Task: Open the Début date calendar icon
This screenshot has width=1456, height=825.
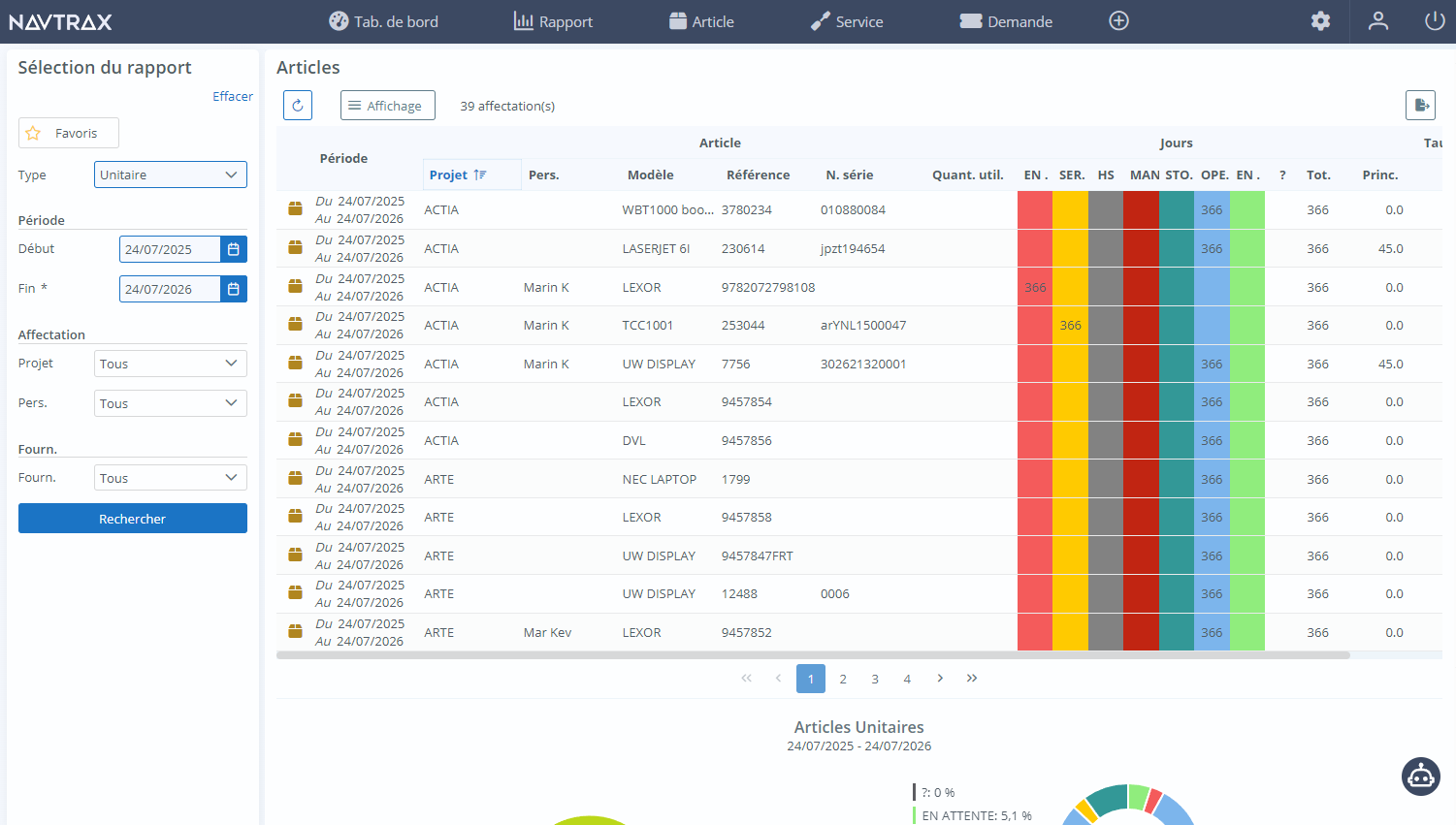Action: tap(234, 249)
